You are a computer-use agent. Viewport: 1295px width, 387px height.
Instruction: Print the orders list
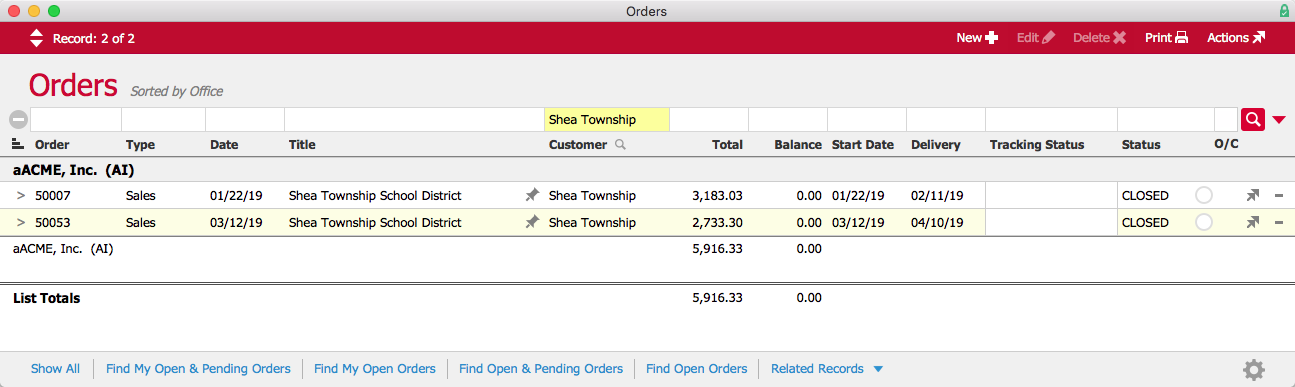(x=1166, y=38)
